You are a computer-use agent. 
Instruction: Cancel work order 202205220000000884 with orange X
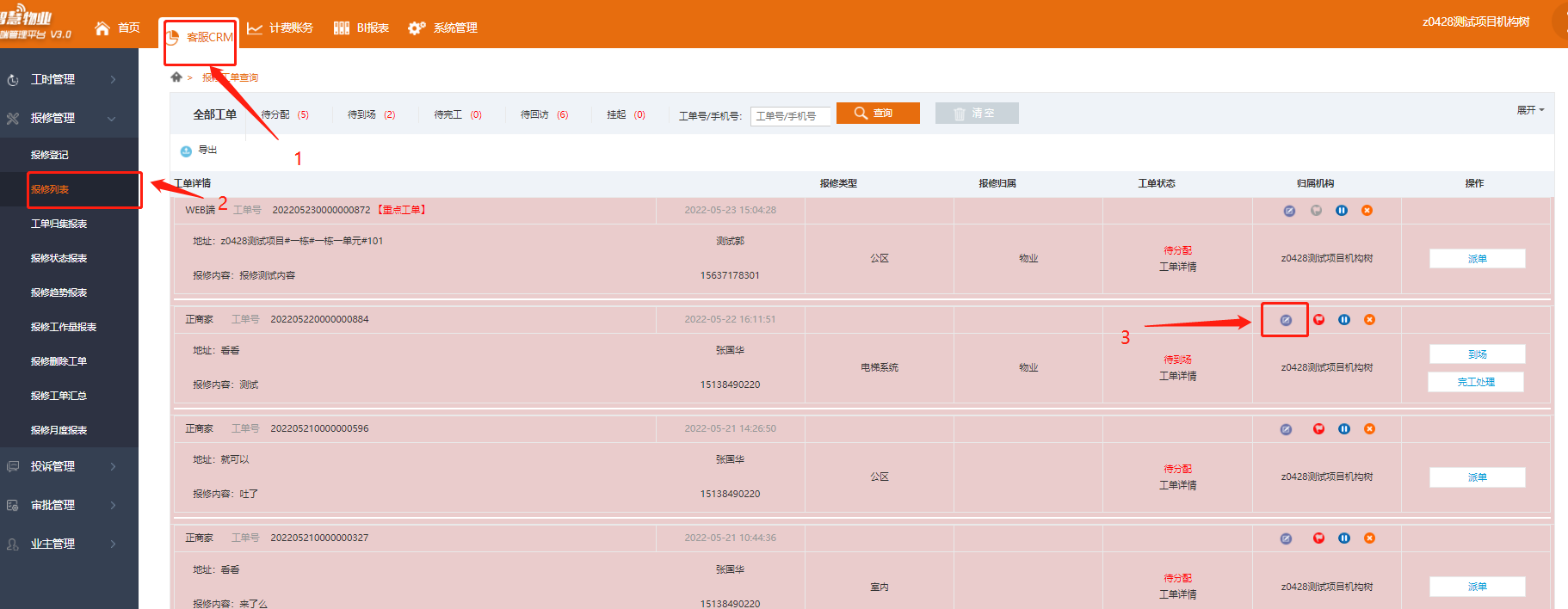tap(1369, 320)
